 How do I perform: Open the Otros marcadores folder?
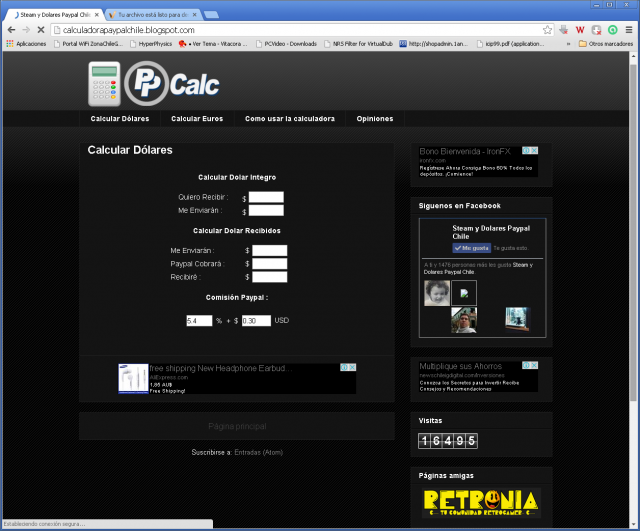pos(606,44)
